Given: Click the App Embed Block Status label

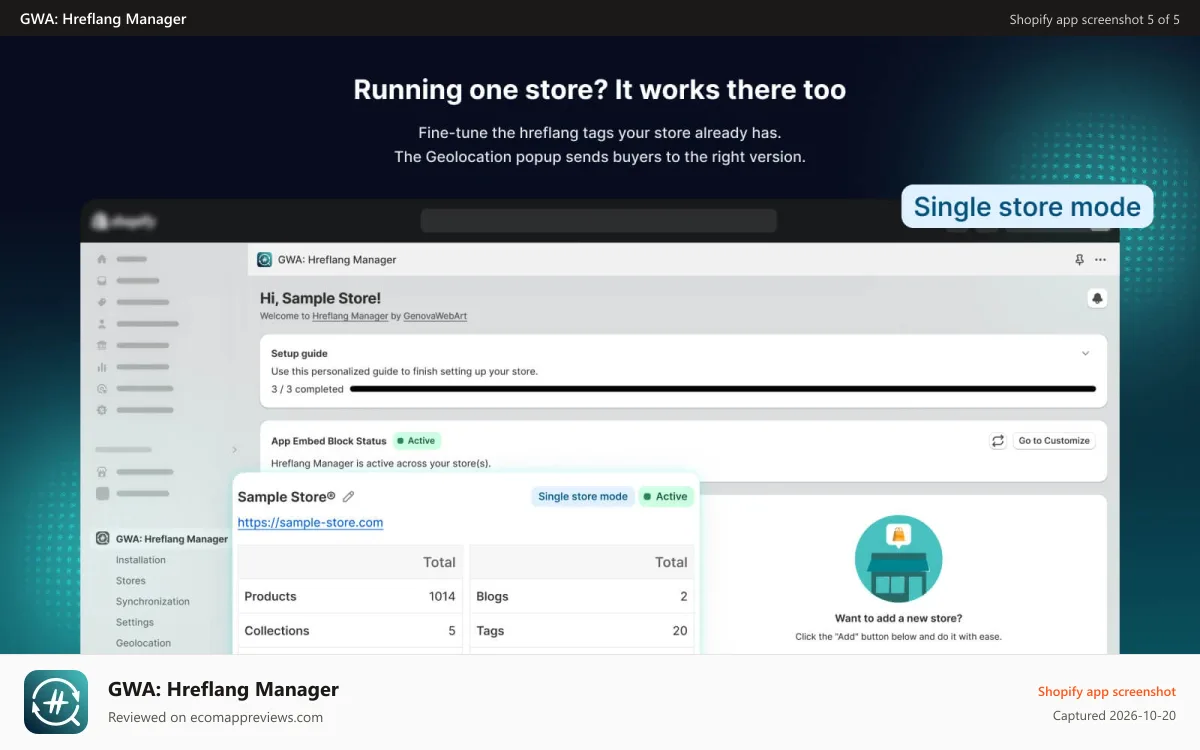Looking at the screenshot, I should tap(328, 441).
